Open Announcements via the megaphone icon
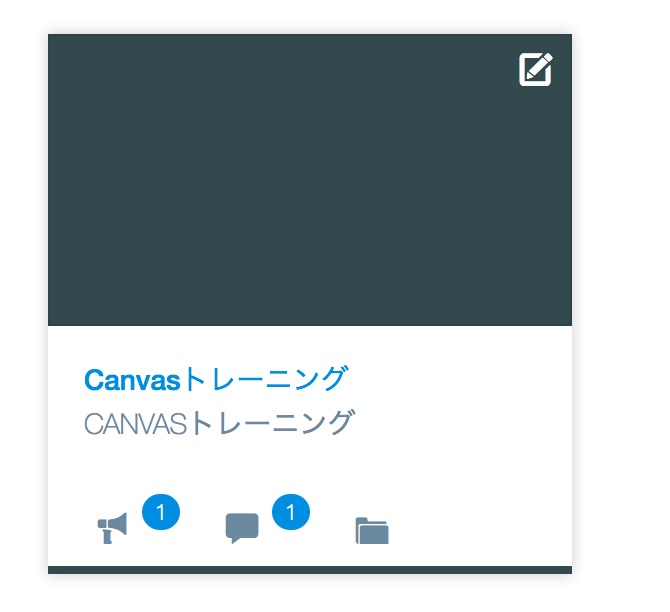This screenshot has height=612, width=670. pyautogui.click(x=112, y=527)
